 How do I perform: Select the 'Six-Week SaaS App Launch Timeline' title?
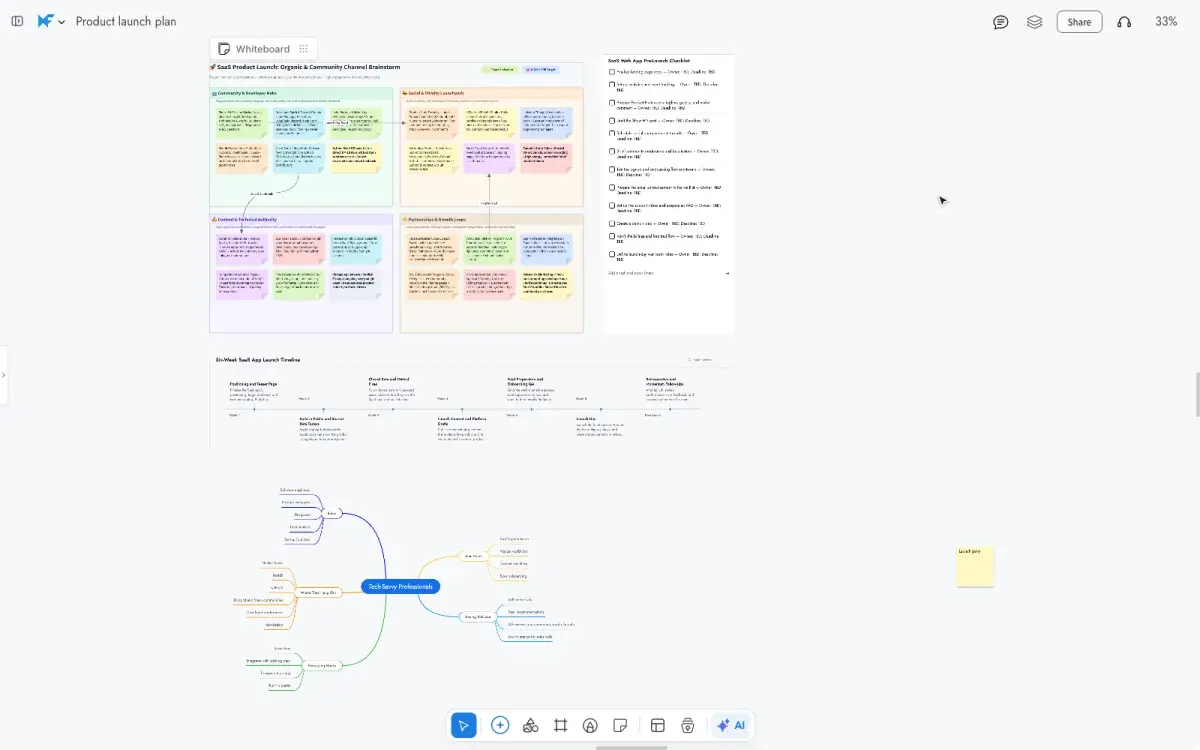258,359
